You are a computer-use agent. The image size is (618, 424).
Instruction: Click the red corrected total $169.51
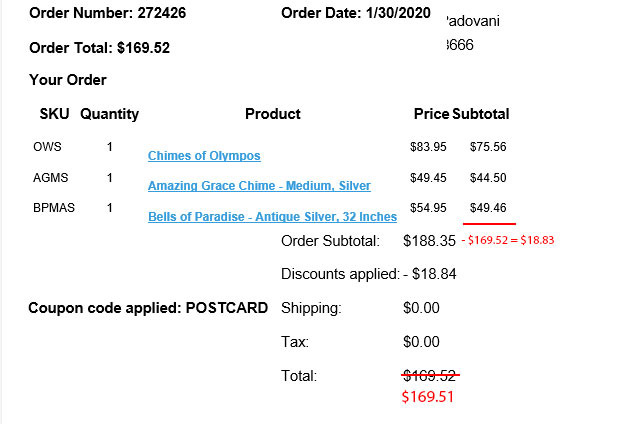(427, 397)
